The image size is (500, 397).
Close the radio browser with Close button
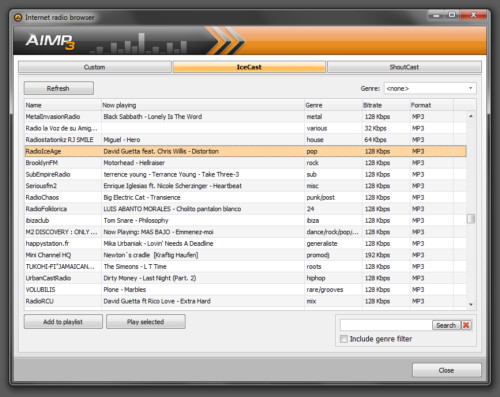click(446, 370)
